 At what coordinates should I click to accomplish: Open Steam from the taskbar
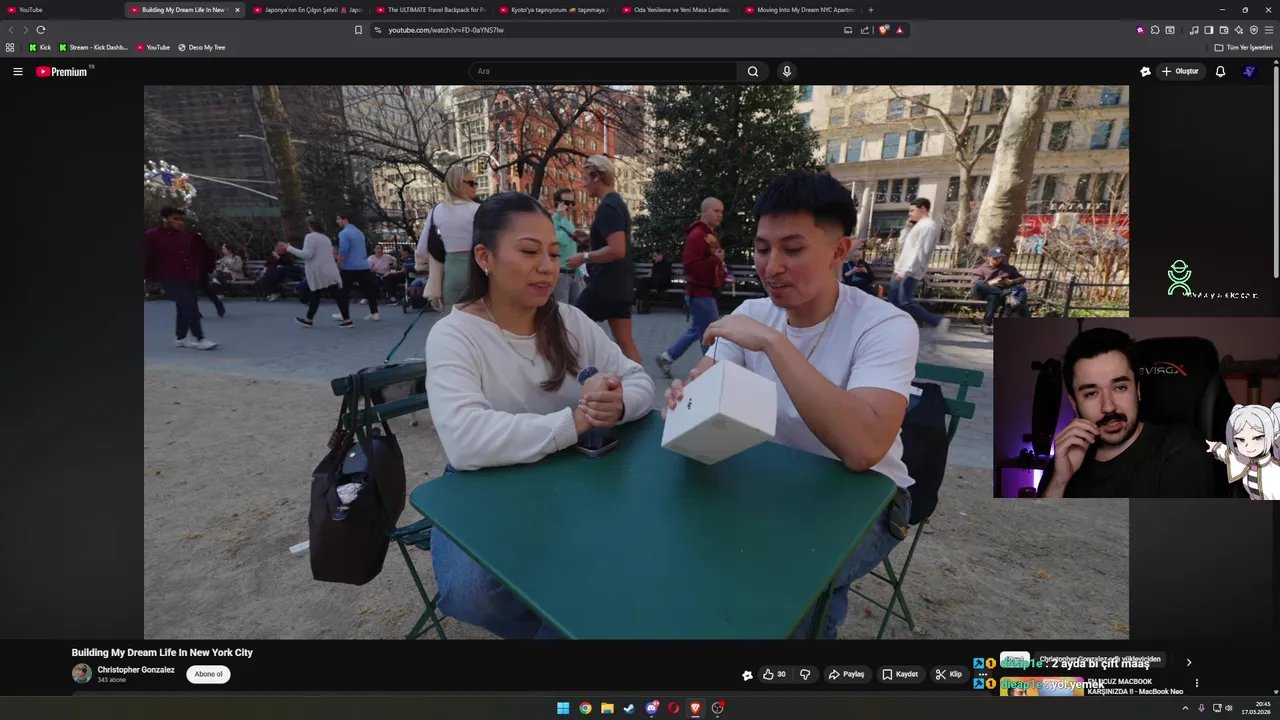tap(629, 708)
